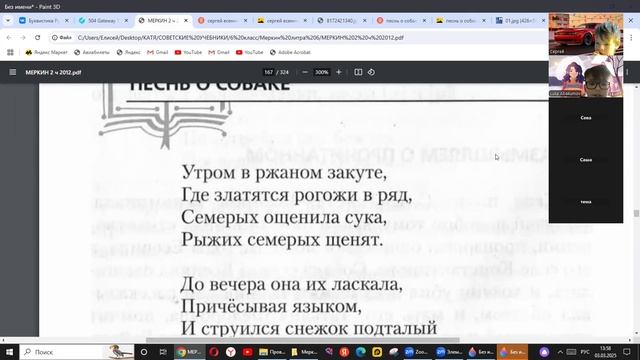
Task: Open the first Gmail bookmark
Action: (x=158, y=52)
